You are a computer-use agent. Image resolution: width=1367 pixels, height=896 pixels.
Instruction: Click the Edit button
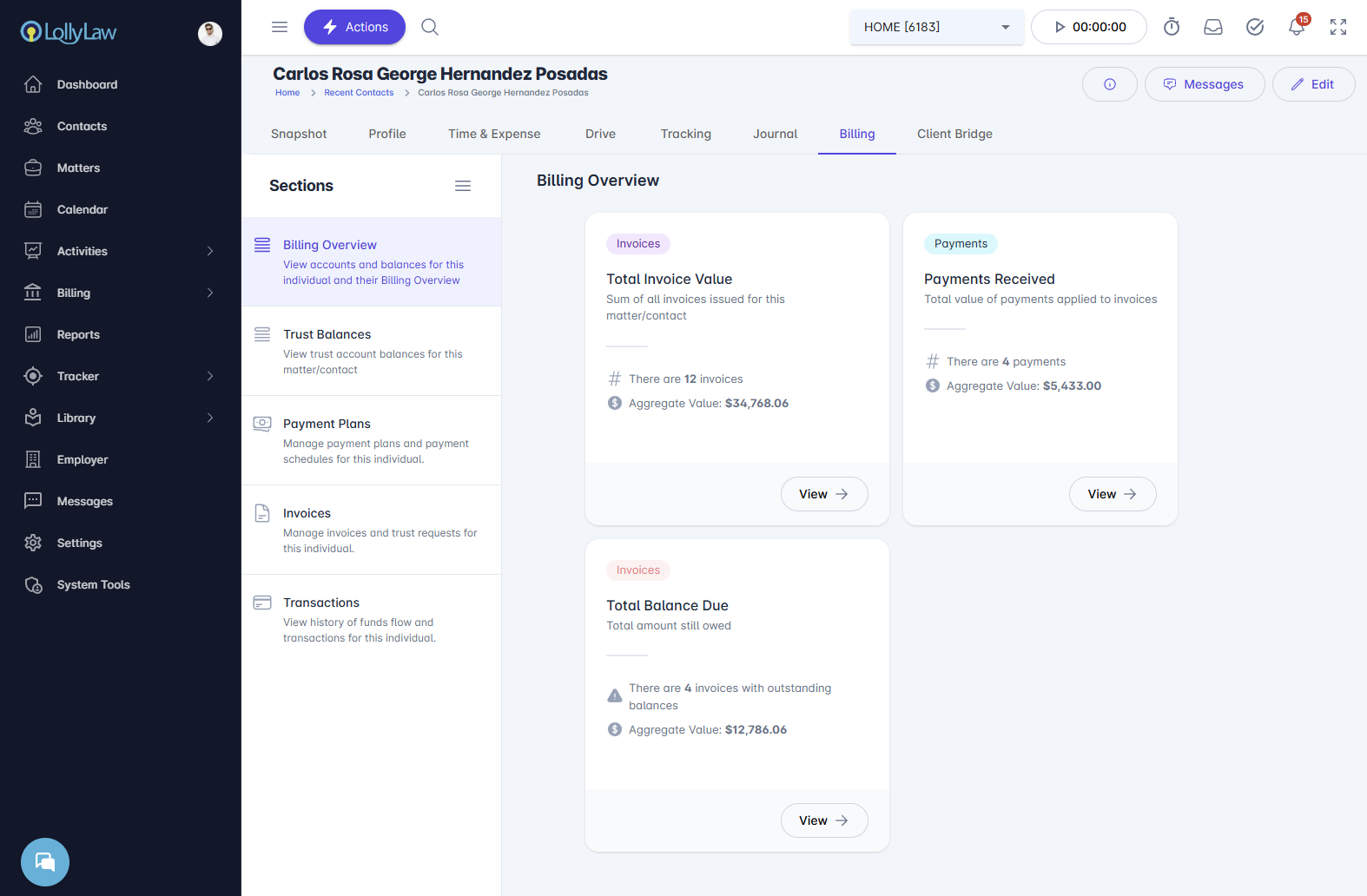[1313, 84]
